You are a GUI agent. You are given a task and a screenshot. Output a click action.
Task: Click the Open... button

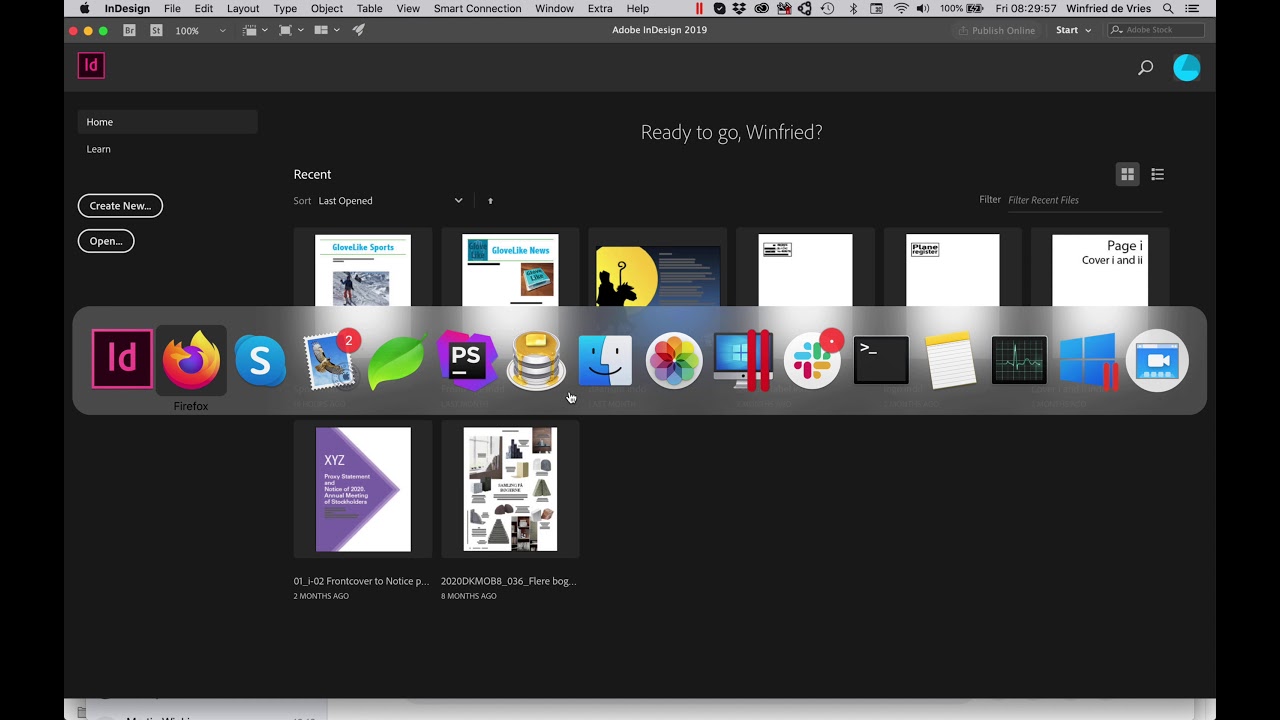coord(106,241)
